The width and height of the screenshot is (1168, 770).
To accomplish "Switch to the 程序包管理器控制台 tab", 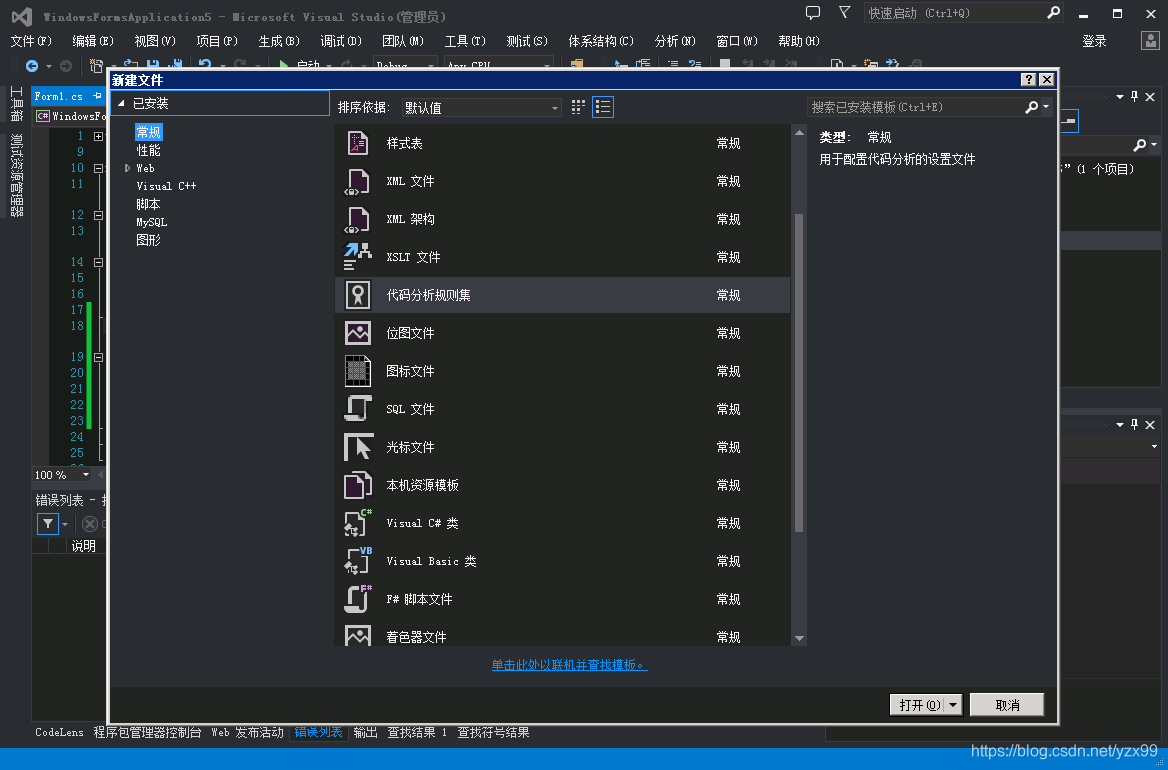I will tap(147, 732).
